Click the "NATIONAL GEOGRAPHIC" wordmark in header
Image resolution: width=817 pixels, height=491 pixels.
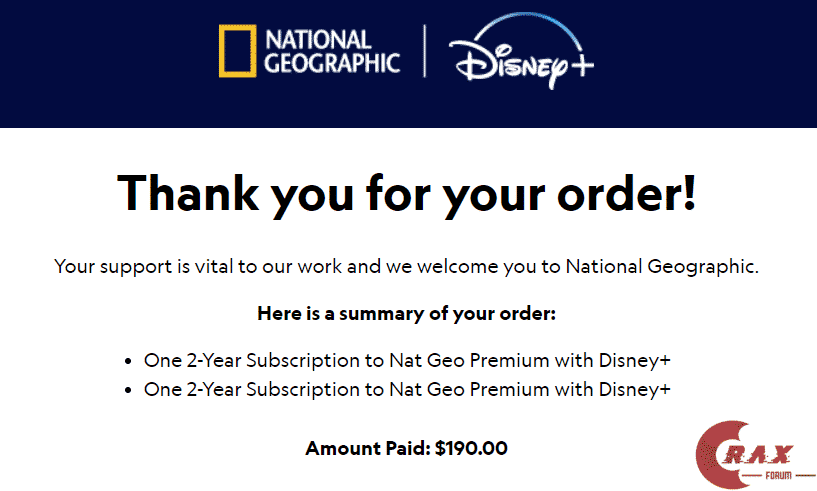[x=332, y=52]
